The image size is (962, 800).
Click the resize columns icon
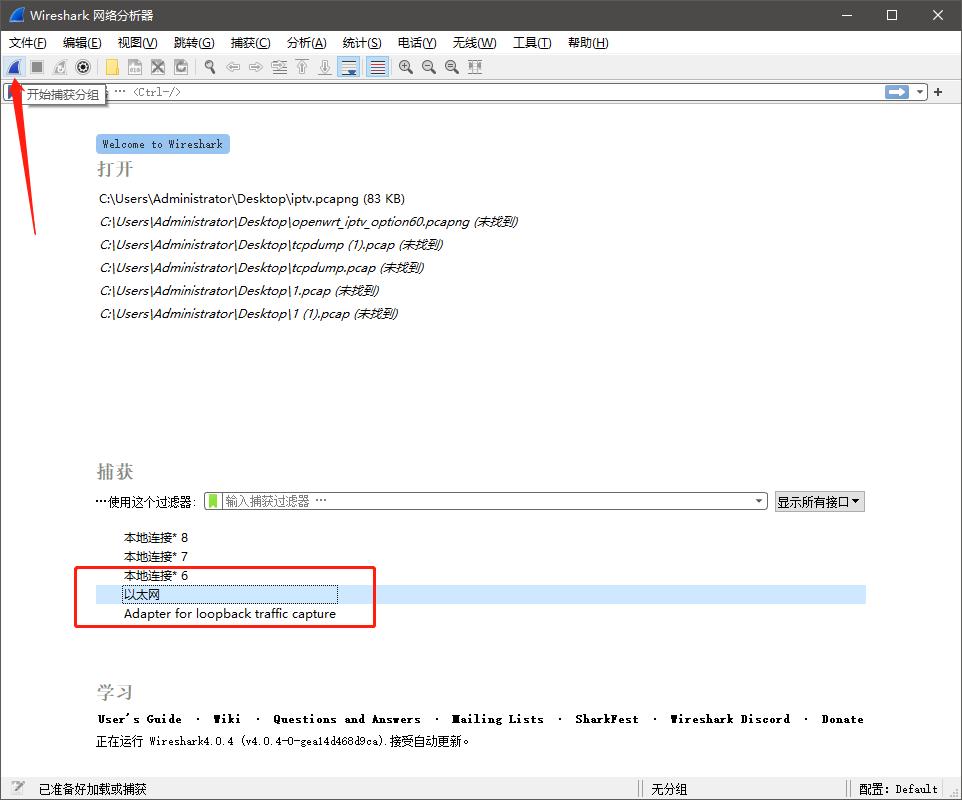(475, 67)
